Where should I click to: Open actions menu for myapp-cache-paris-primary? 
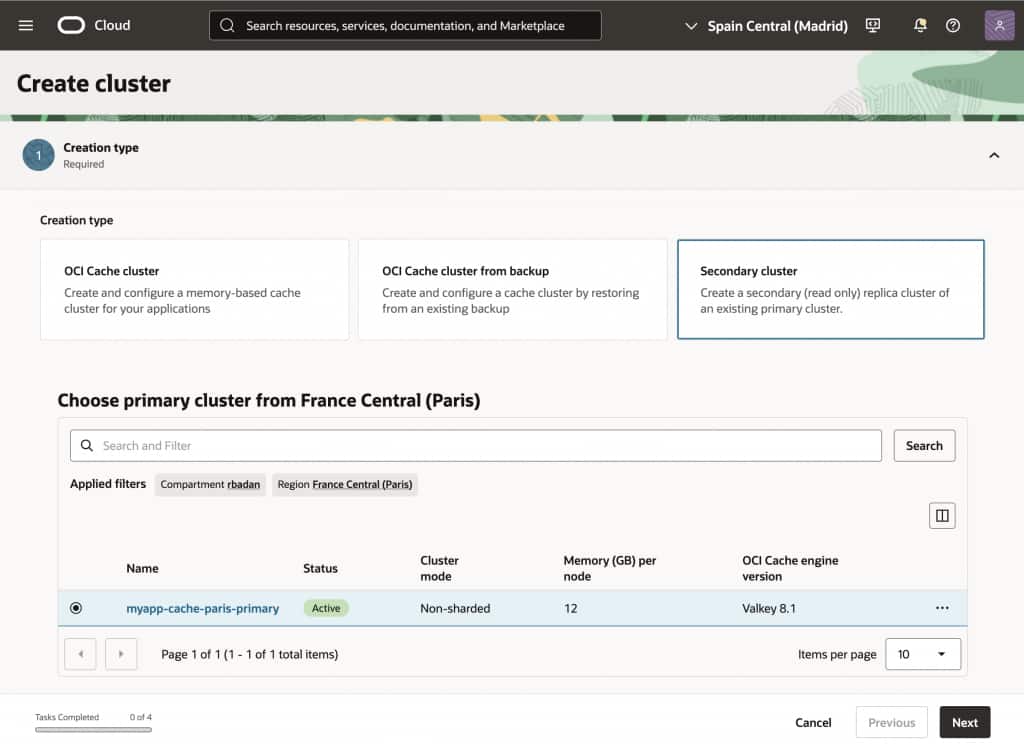coord(942,608)
